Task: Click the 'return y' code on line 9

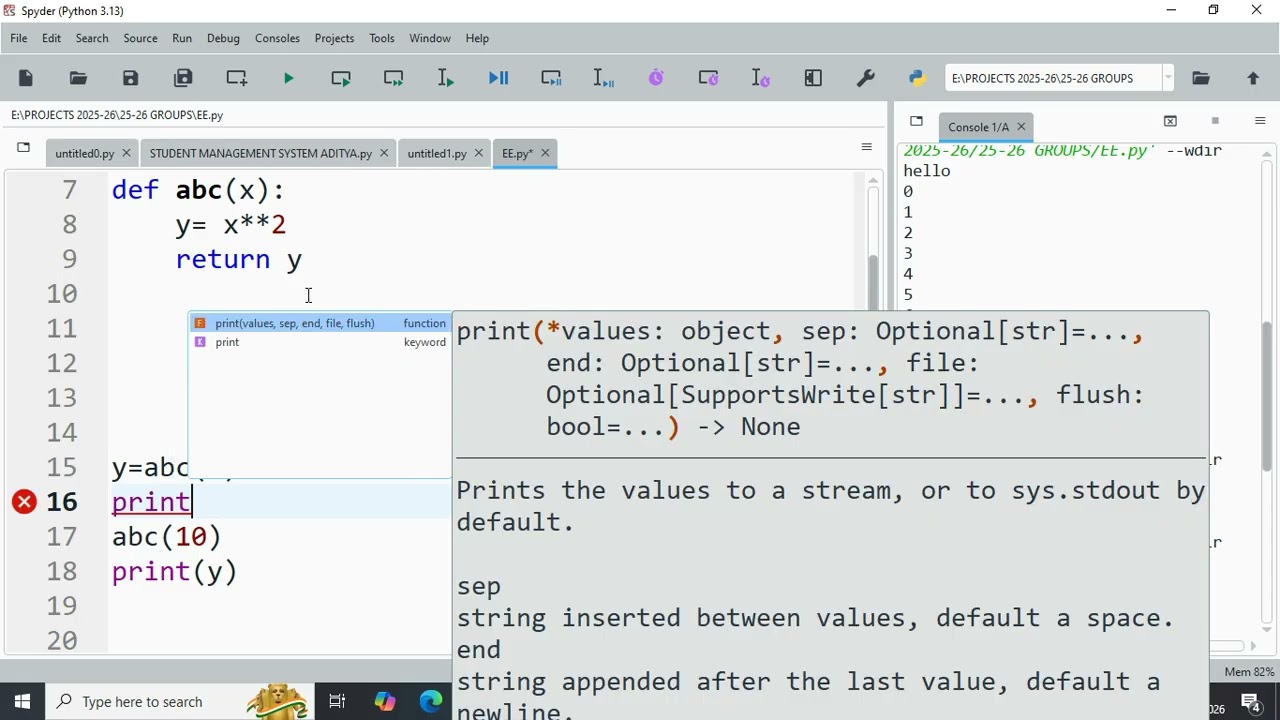Action: click(239, 260)
